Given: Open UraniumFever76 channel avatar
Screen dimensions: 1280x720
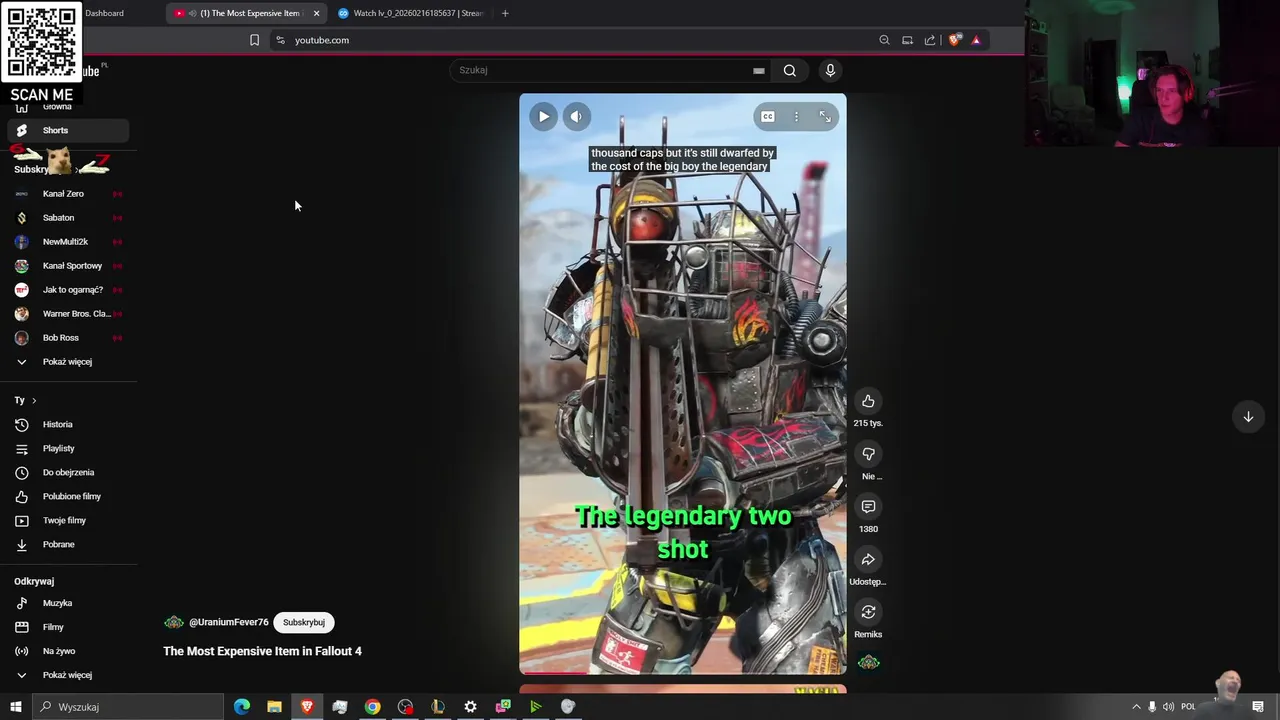Looking at the screenshot, I should (174, 622).
